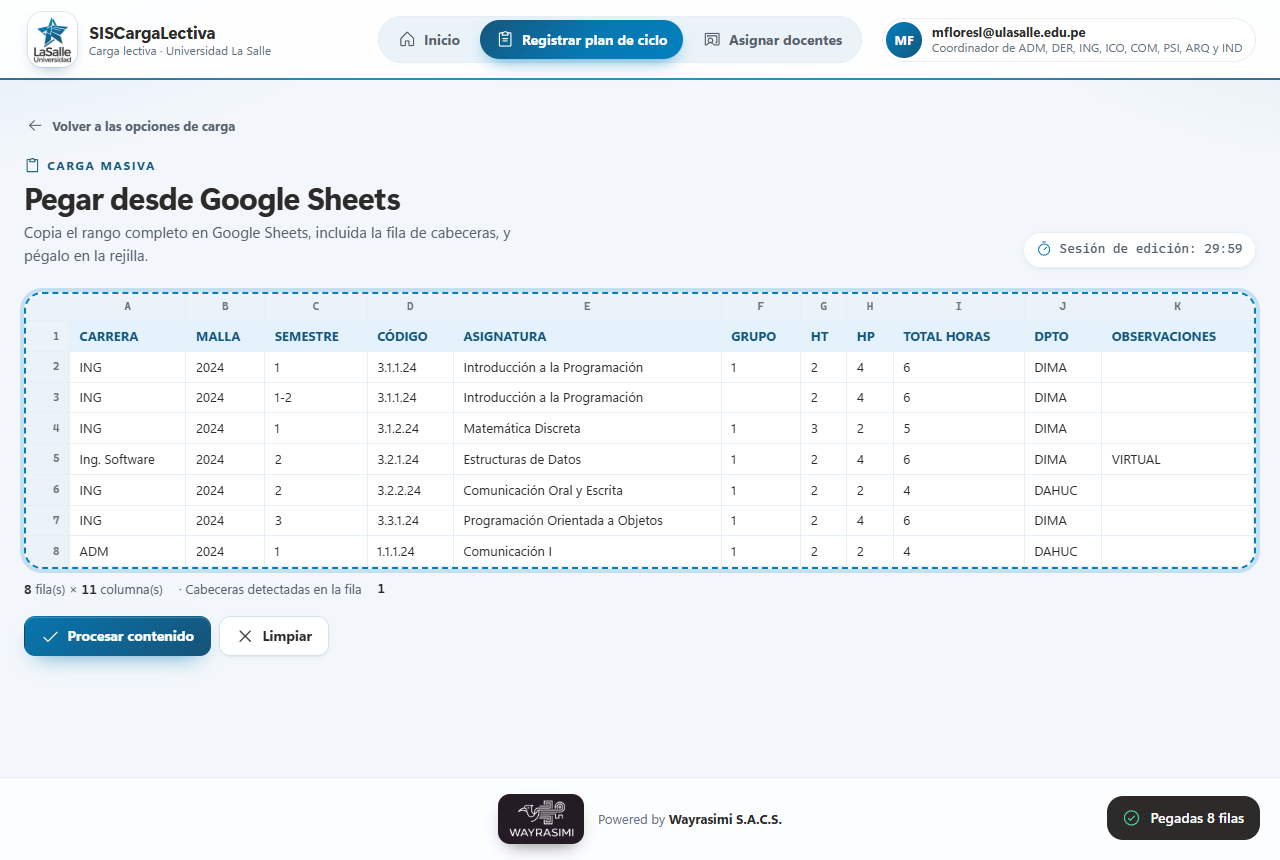Click the TOTAL HORAS header cell
Screen dimensions: 1280x860
tap(959, 336)
